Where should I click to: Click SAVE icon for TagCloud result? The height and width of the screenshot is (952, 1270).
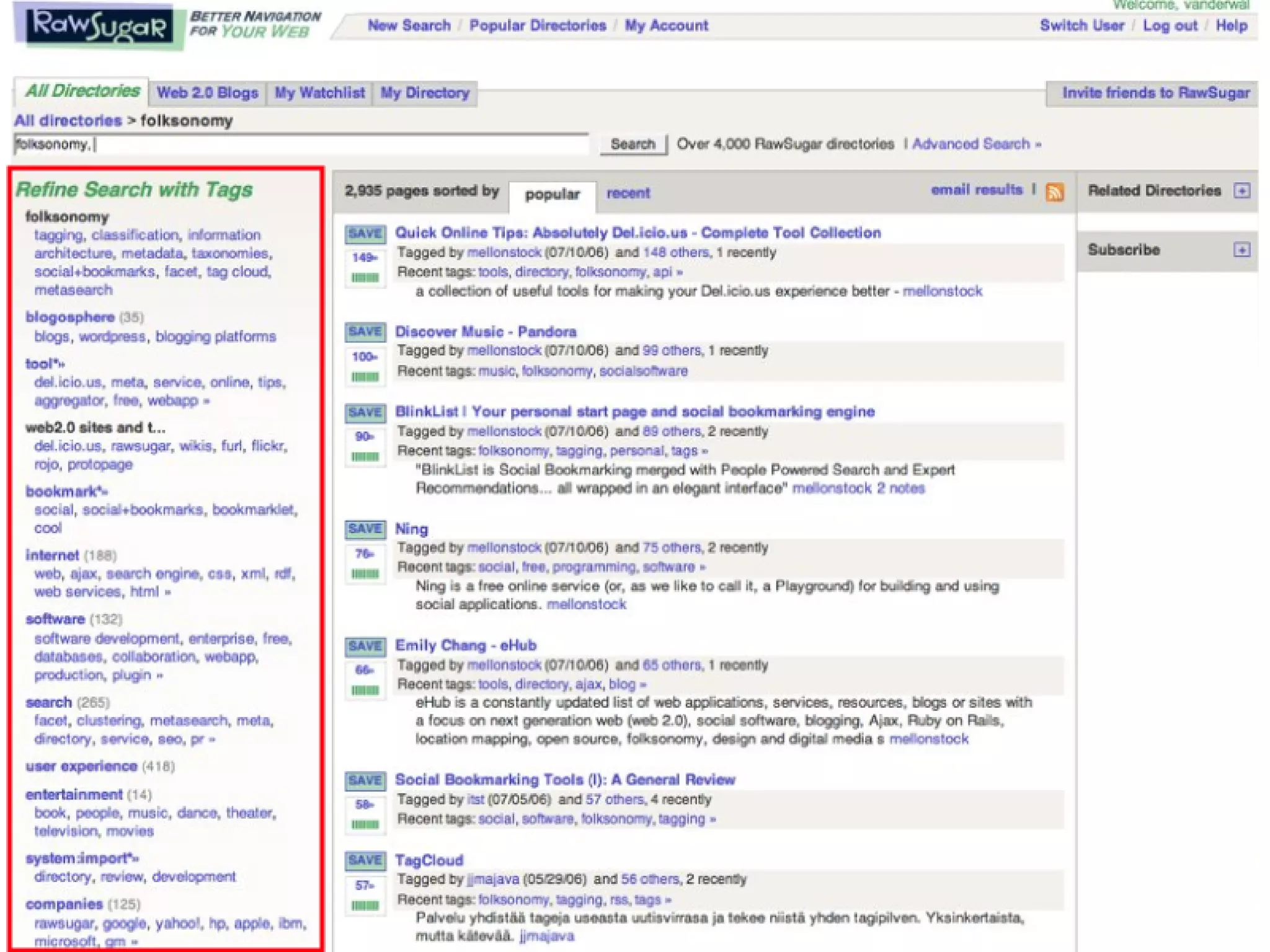click(x=365, y=860)
